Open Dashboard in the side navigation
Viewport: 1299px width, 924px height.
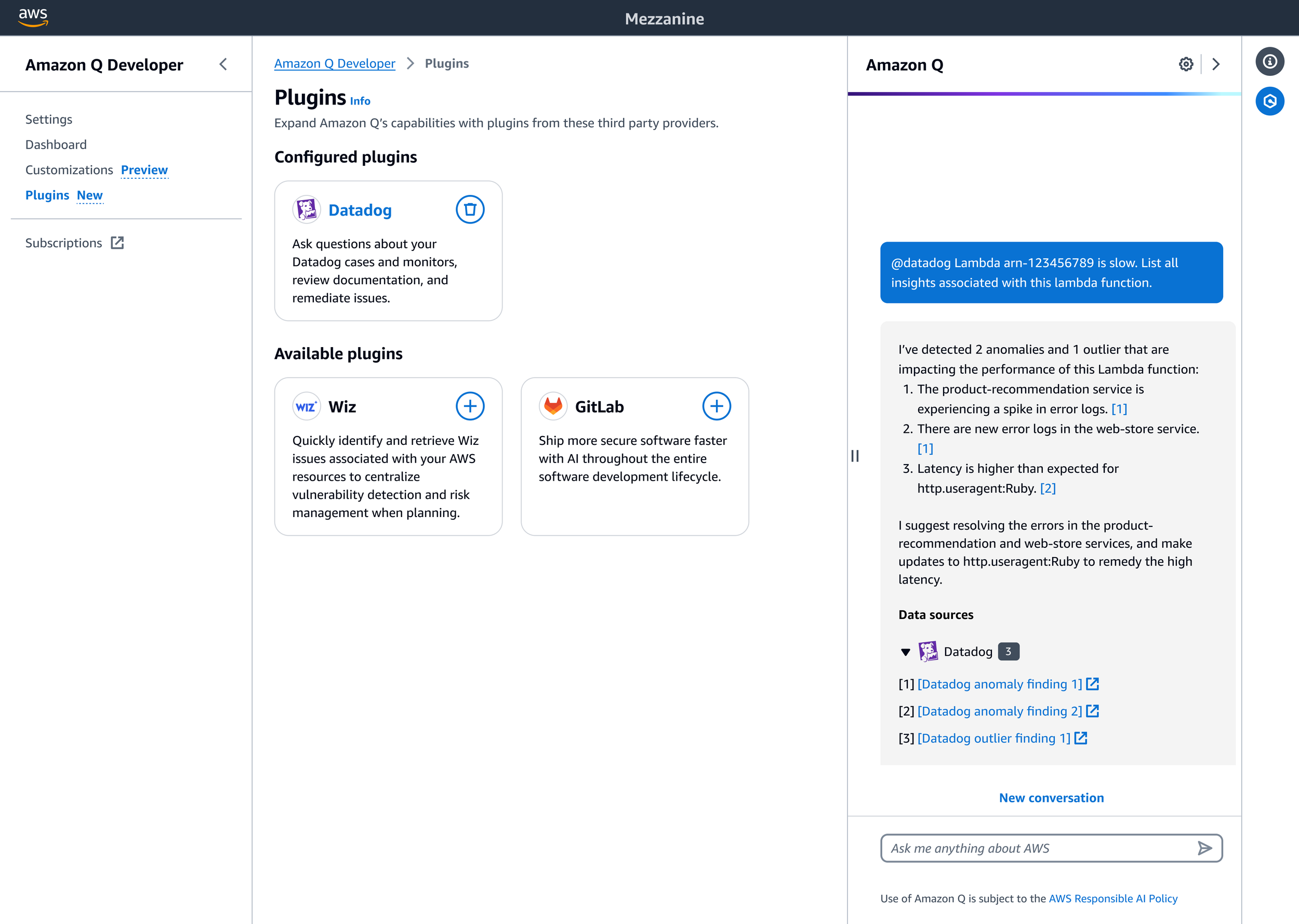pyautogui.click(x=56, y=144)
